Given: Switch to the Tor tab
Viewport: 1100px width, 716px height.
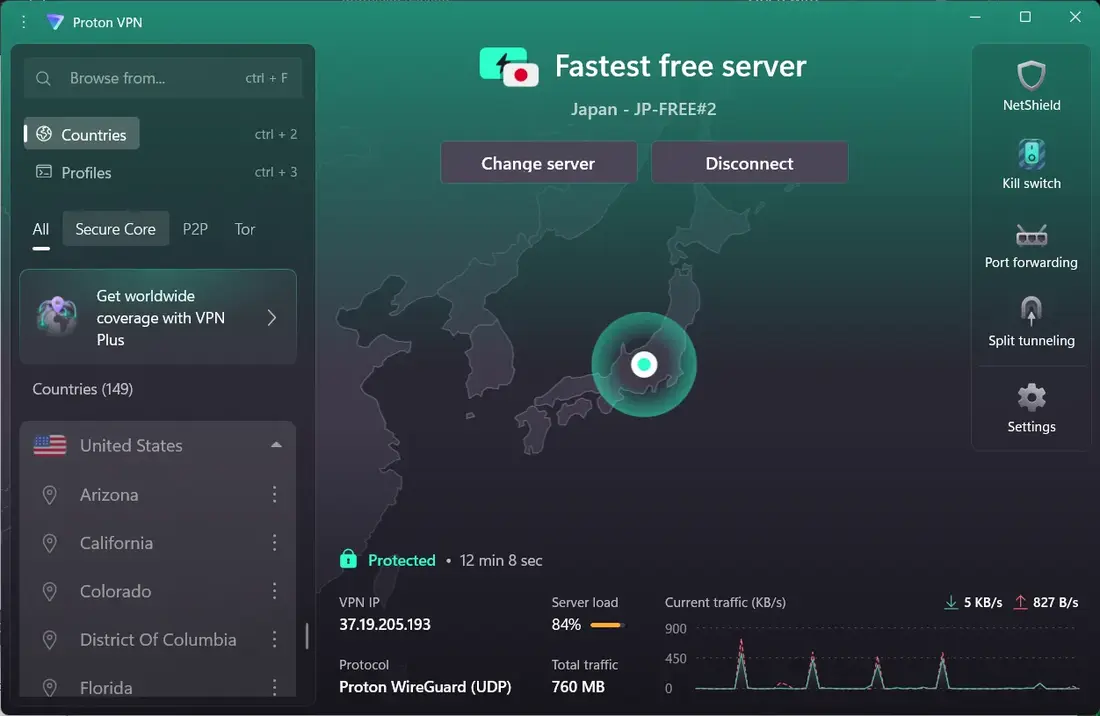Looking at the screenshot, I should pyautogui.click(x=245, y=229).
